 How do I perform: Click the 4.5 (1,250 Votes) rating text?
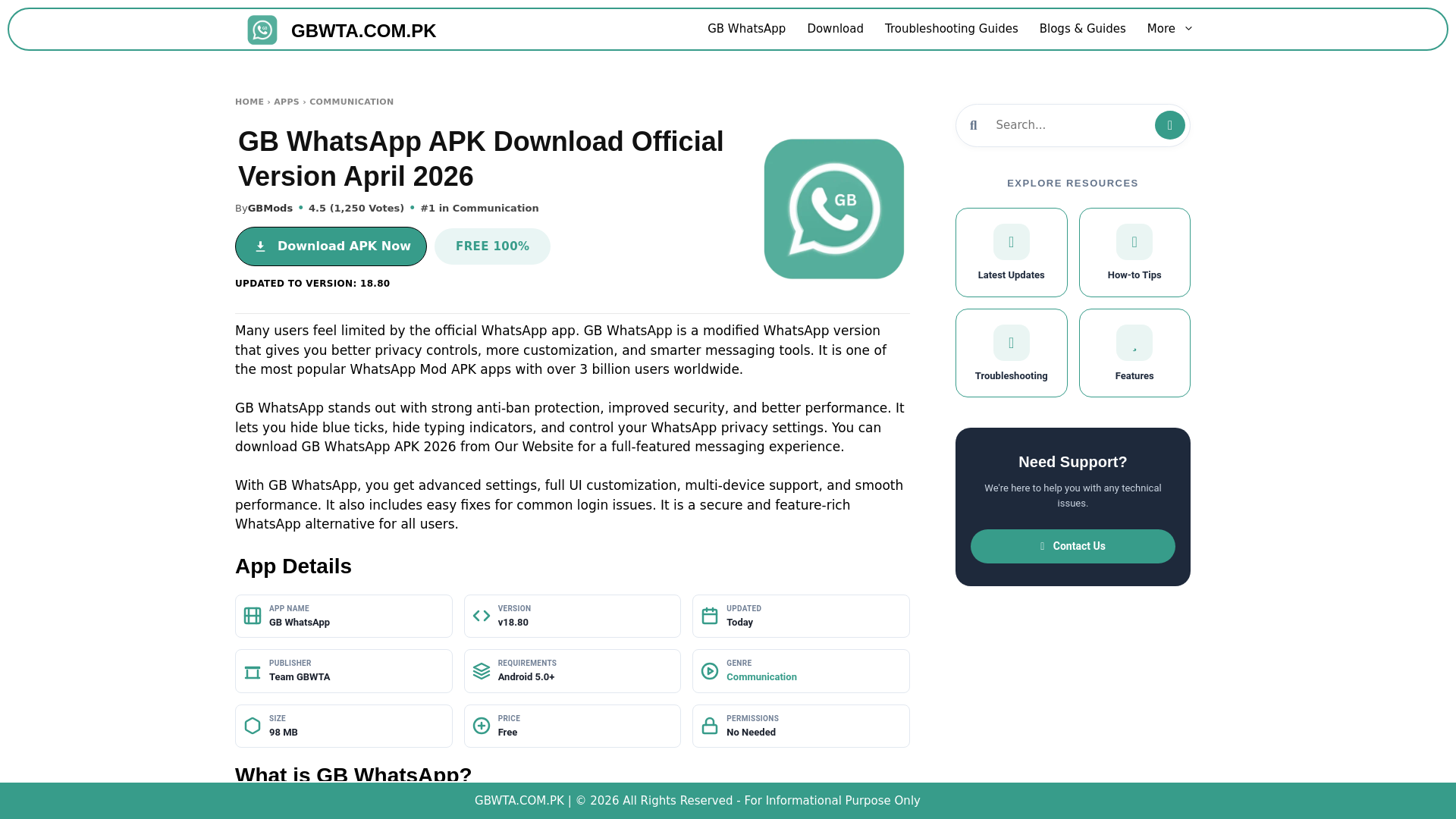coord(356,209)
